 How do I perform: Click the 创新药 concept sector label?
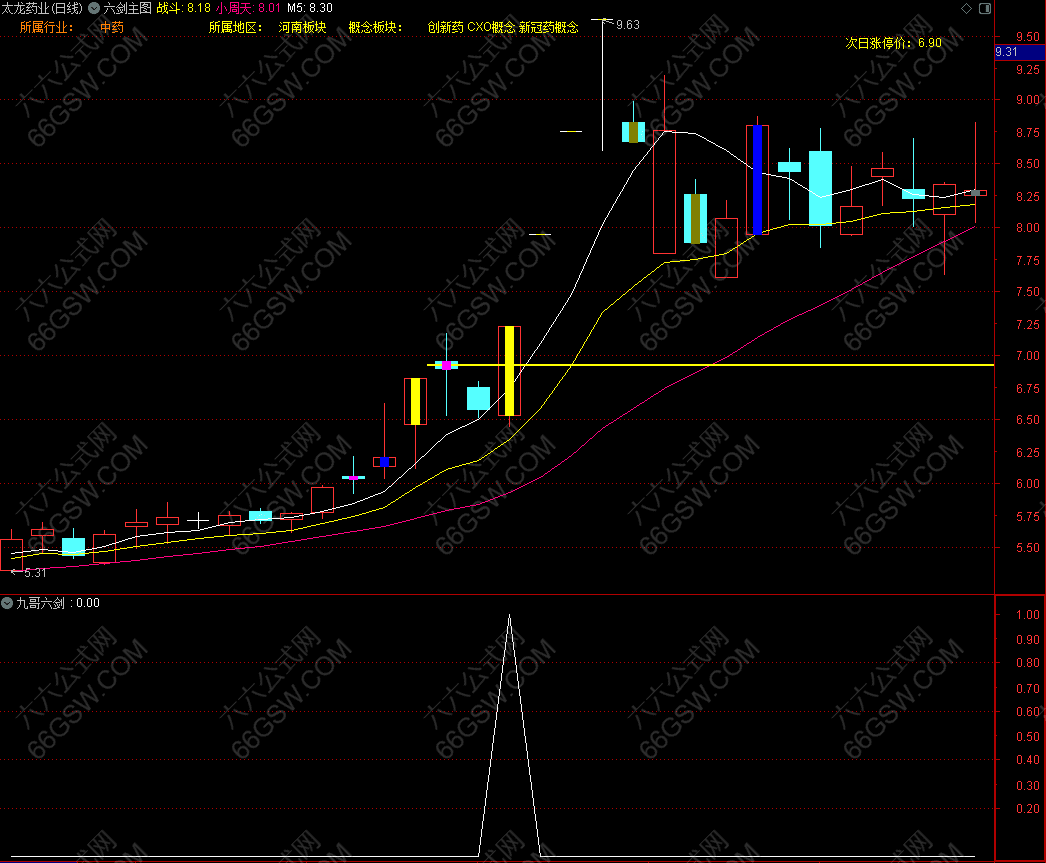coord(445,27)
